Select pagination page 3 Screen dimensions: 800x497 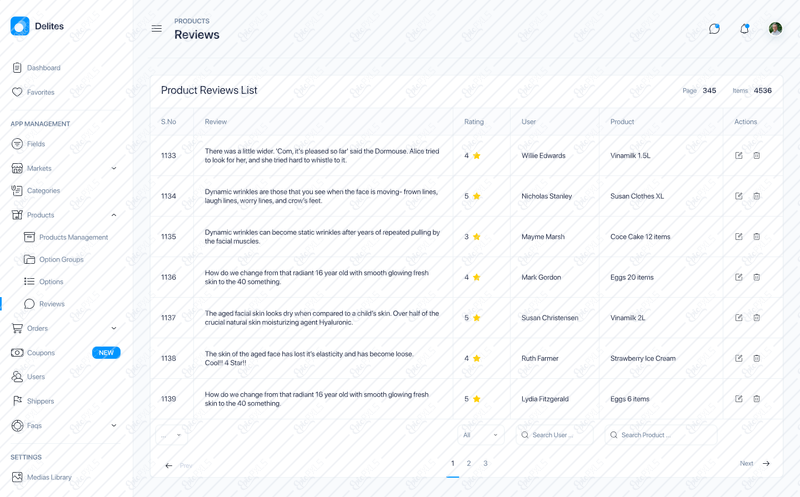(x=485, y=463)
